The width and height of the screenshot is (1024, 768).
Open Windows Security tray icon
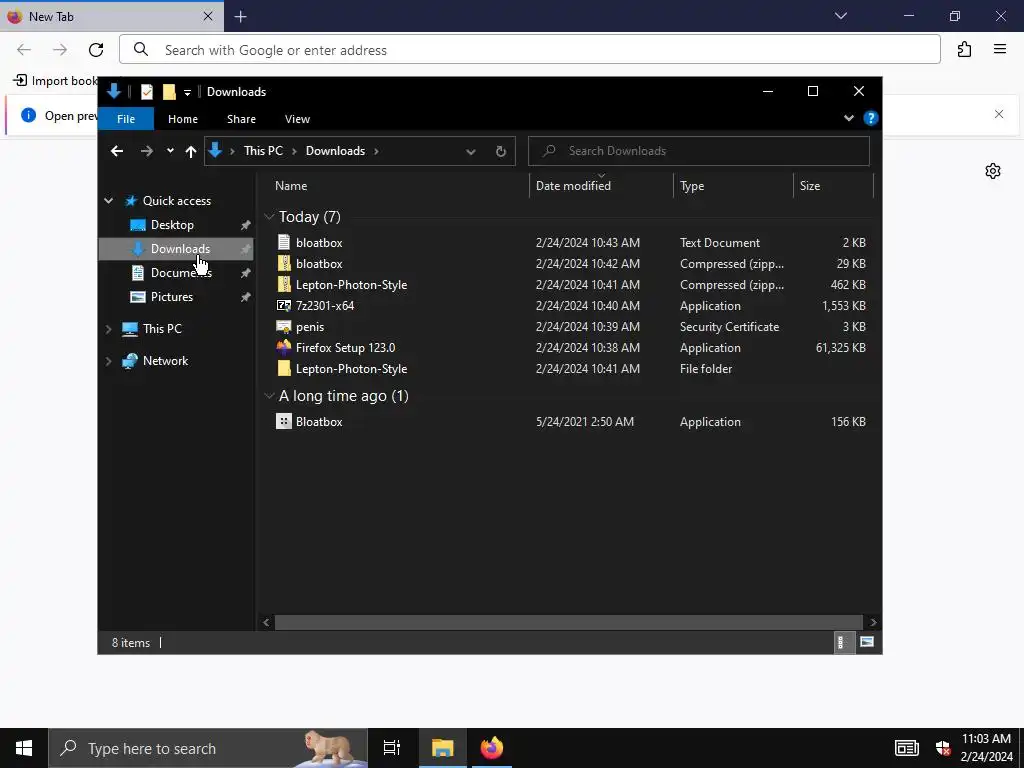click(x=942, y=748)
